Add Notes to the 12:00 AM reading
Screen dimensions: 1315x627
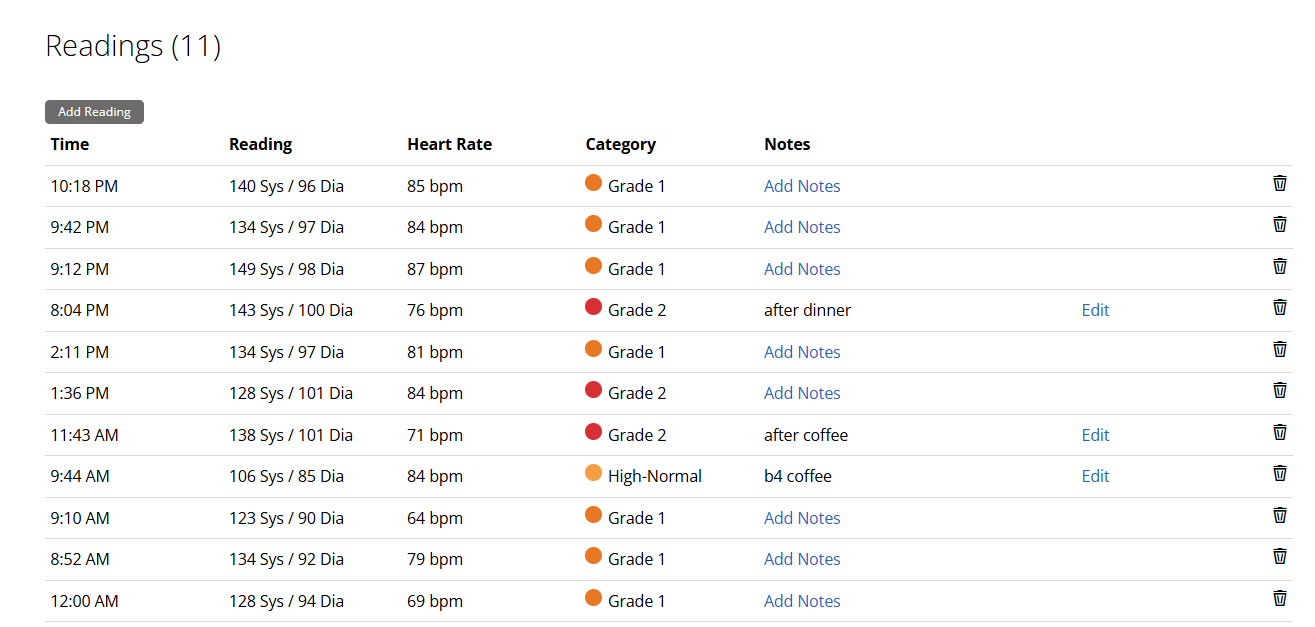[802, 601]
